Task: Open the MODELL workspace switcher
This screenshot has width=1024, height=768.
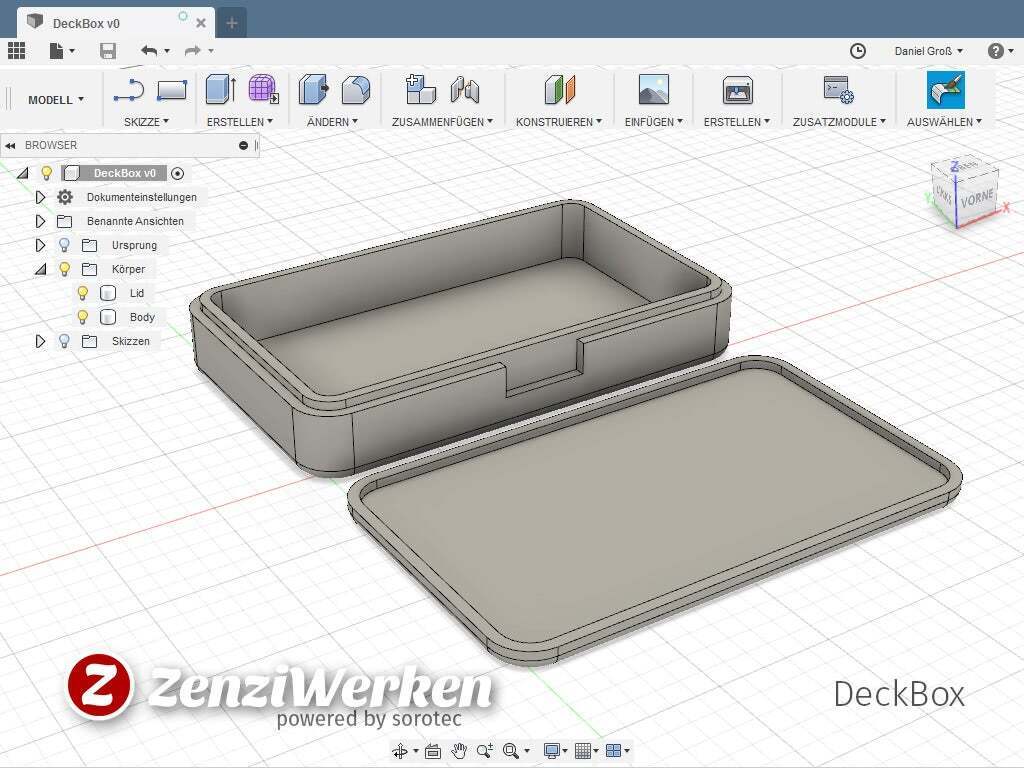Action: click(x=54, y=99)
